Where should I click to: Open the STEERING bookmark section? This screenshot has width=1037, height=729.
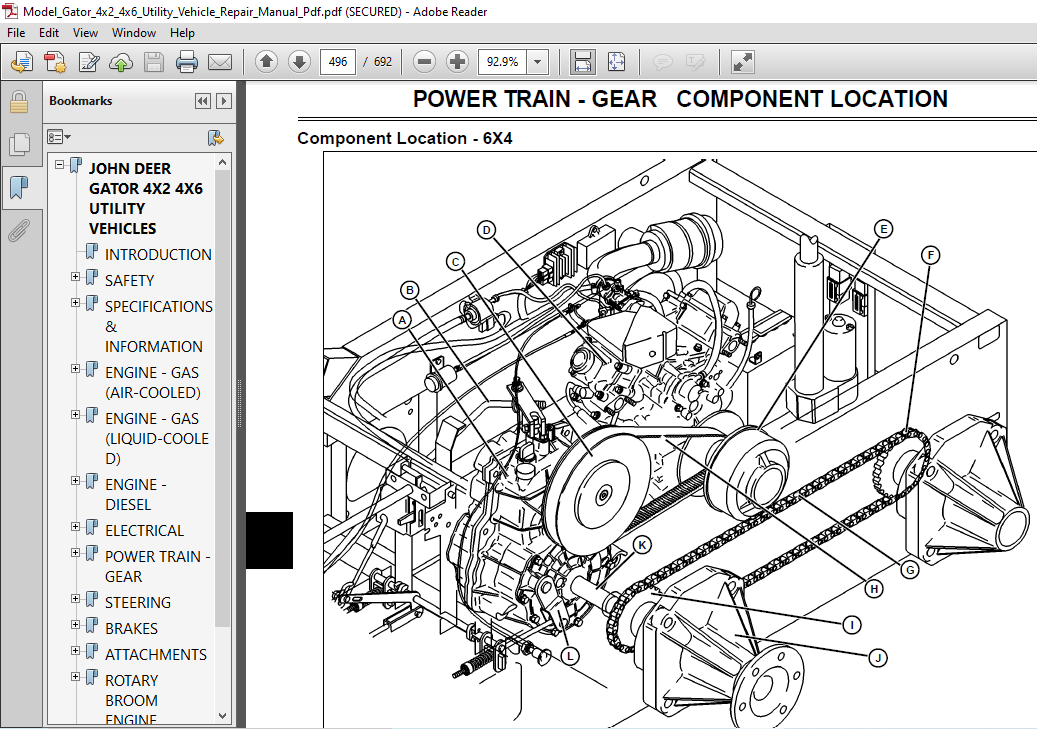click(x=138, y=603)
